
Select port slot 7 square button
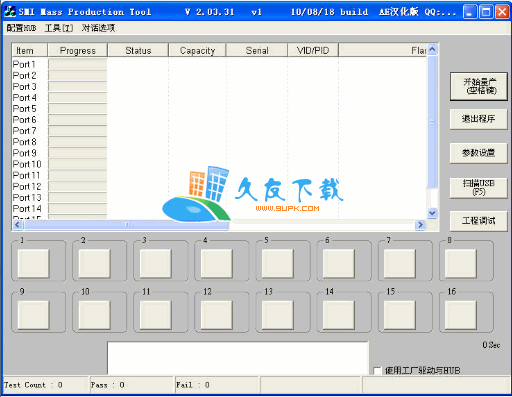pyautogui.click(x=400, y=264)
